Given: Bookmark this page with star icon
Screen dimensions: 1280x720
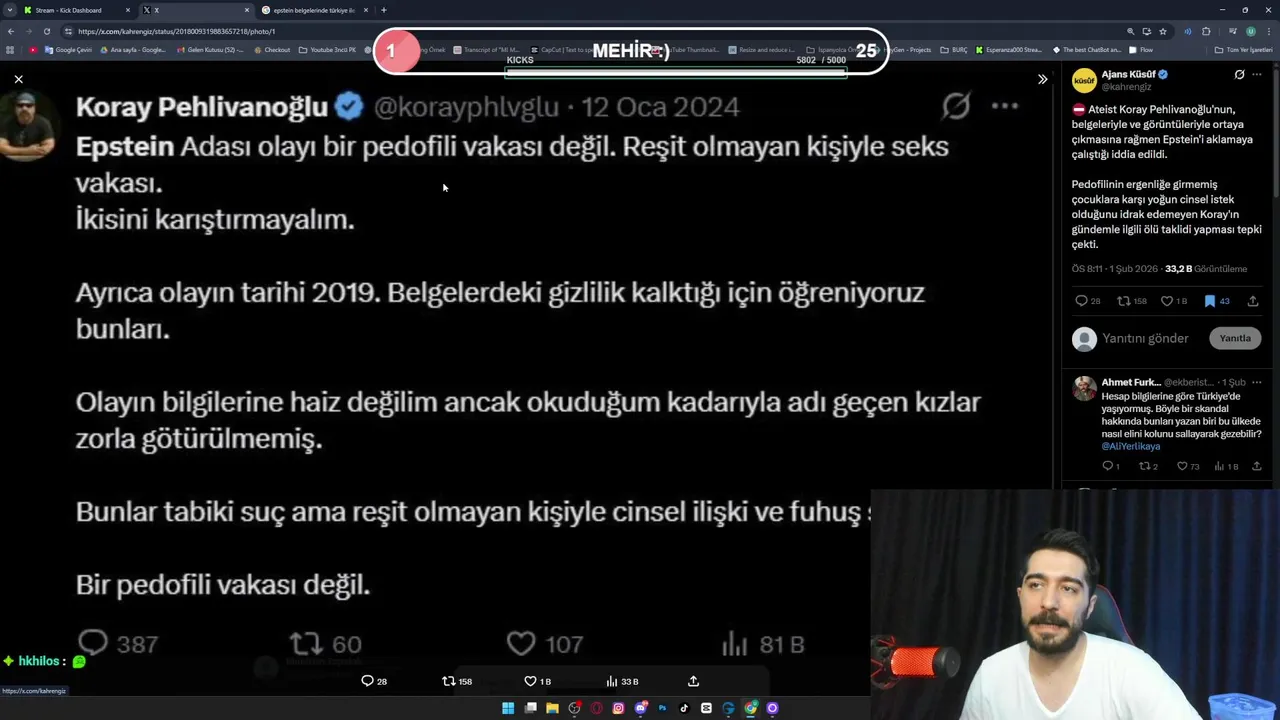Looking at the screenshot, I should 1162,31.
